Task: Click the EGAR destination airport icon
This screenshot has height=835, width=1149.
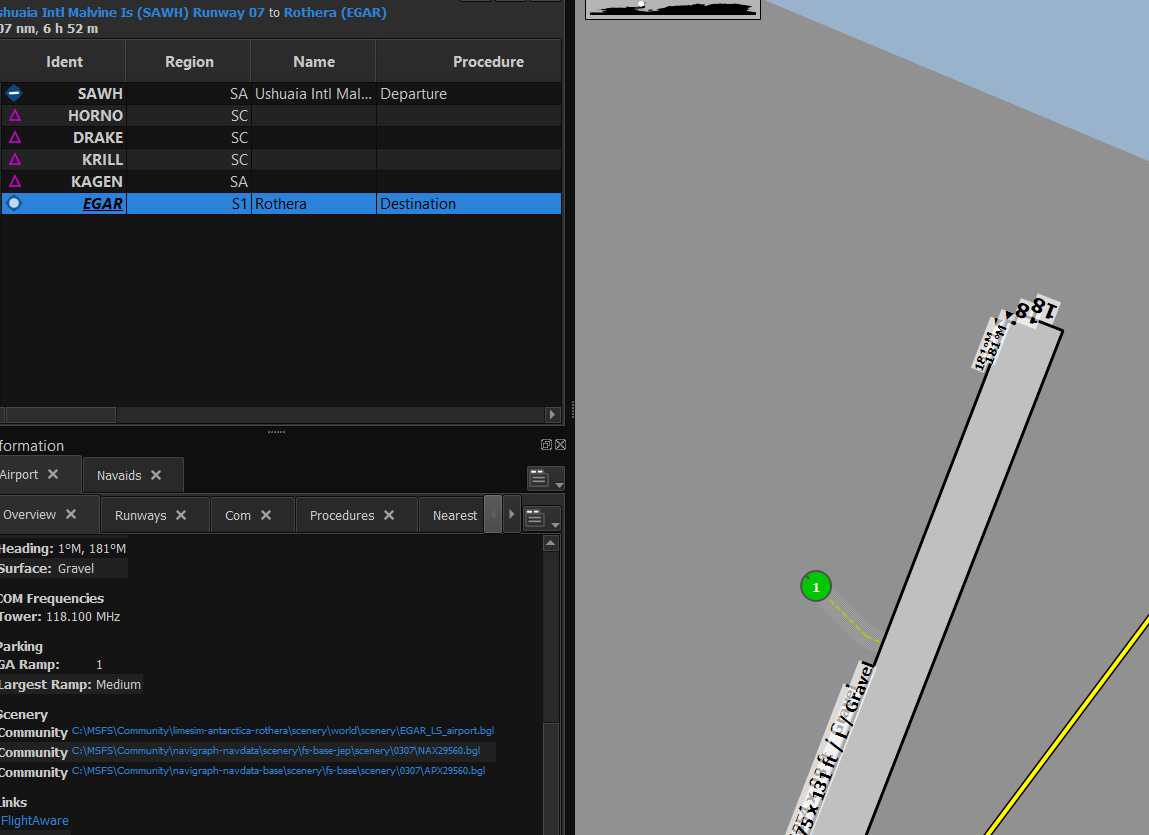Action: point(14,203)
